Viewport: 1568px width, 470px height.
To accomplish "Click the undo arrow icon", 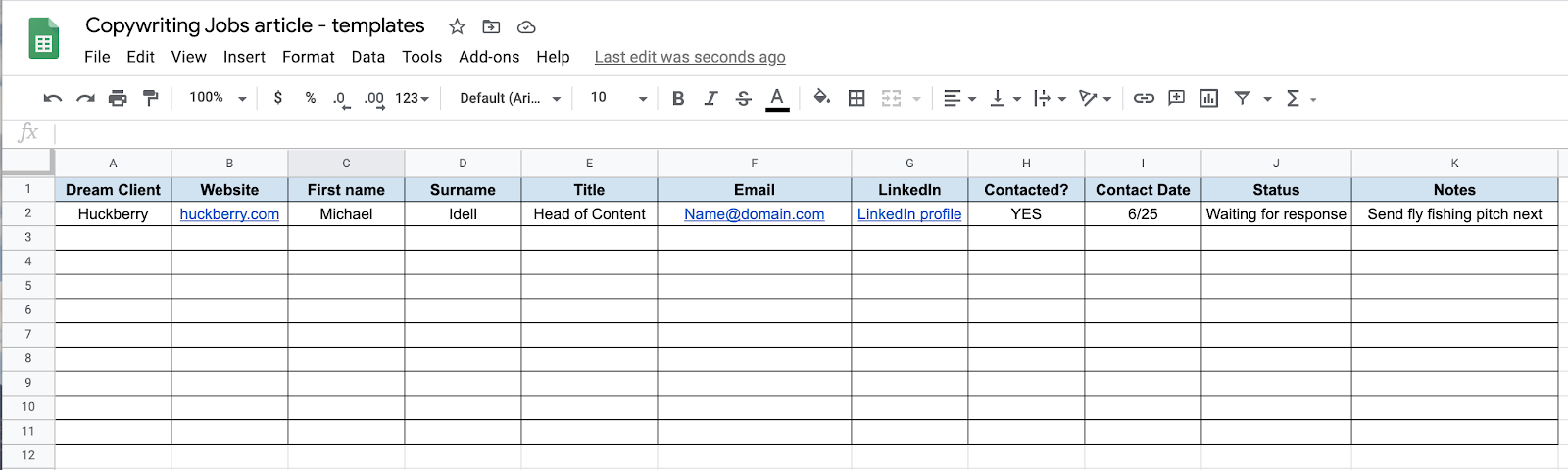I will [53, 98].
